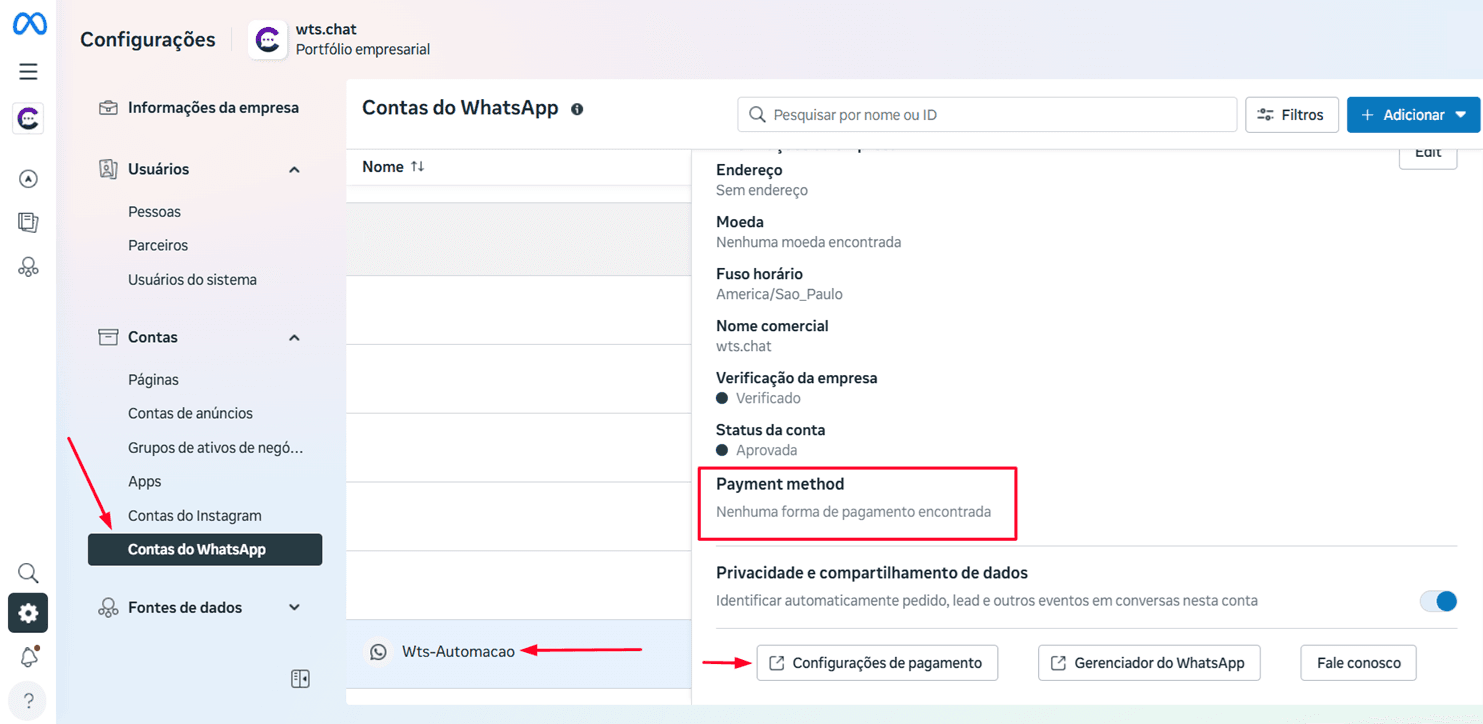
Task: Click the pages/news icon in left rail
Action: 28,222
